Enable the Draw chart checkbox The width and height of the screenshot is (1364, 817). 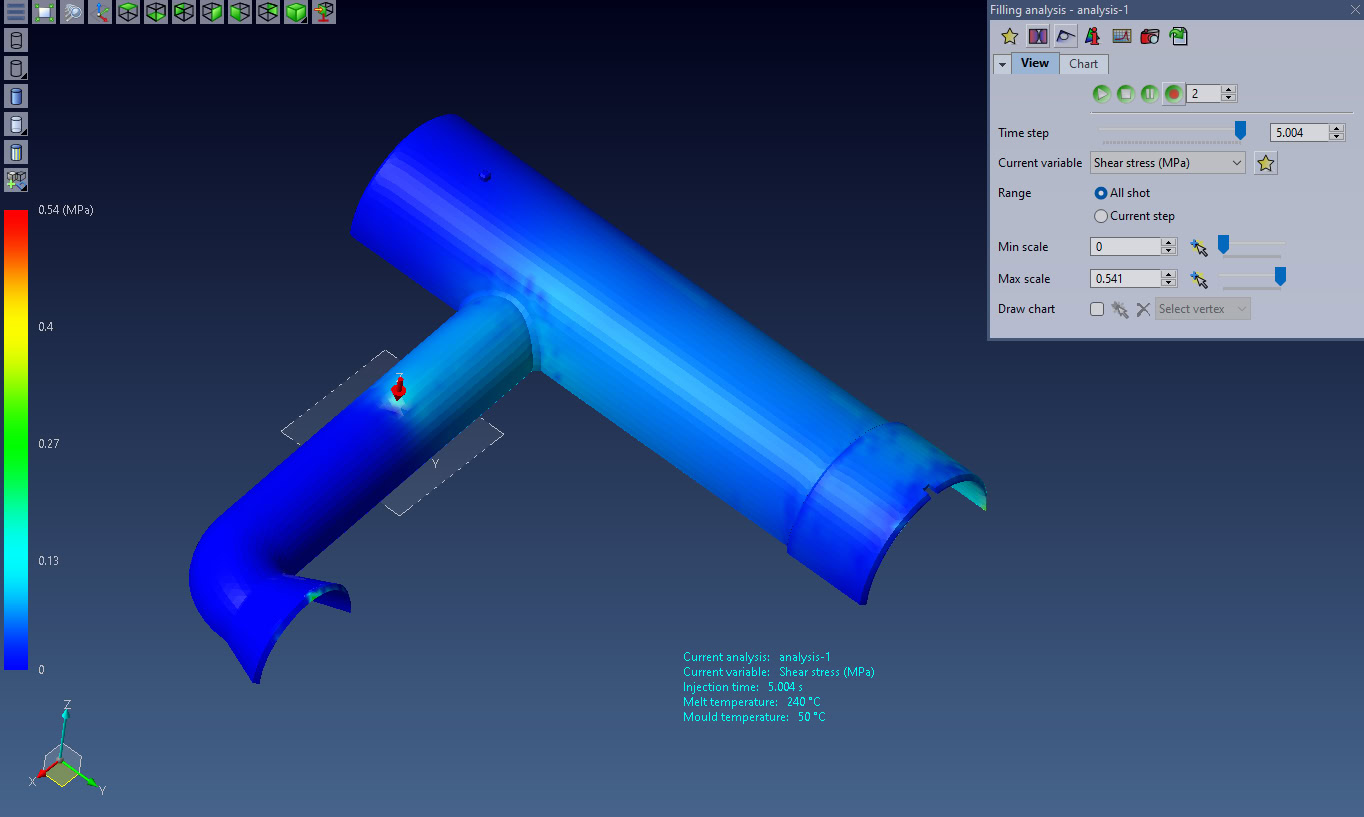tap(1097, 309)
